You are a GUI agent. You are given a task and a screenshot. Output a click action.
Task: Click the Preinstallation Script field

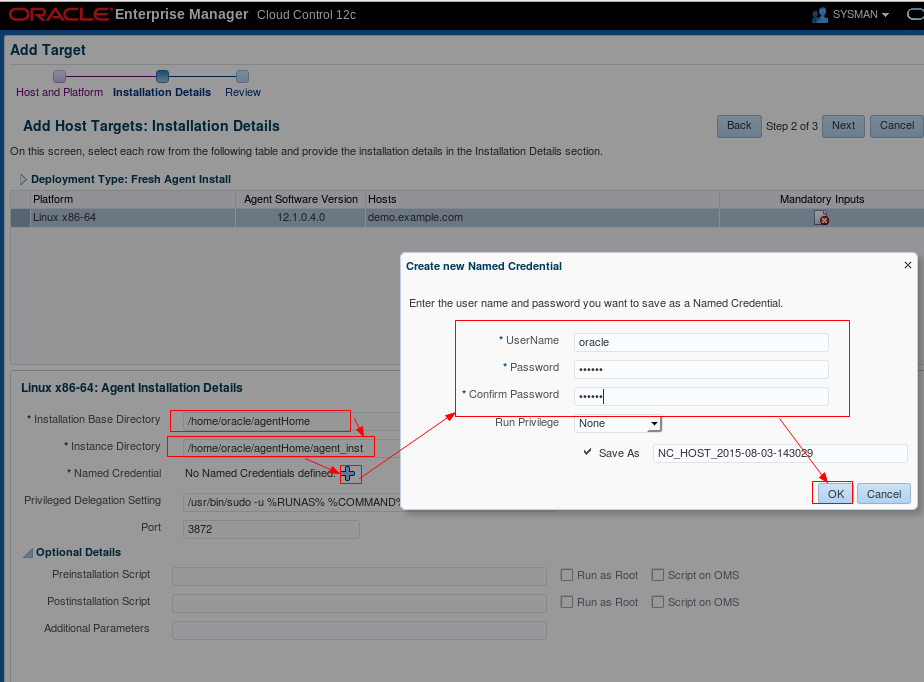point(359,576)
